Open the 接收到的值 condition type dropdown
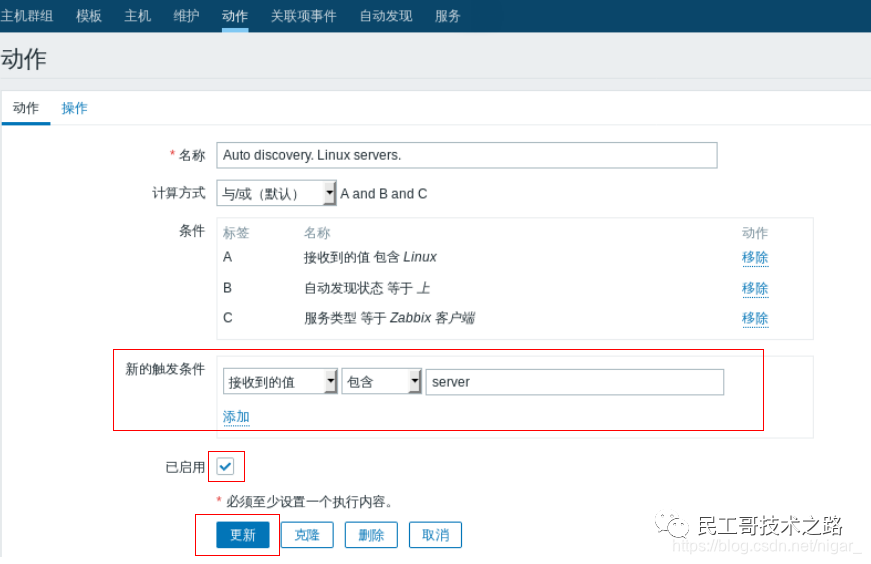The image size is (871, 564). [x=280, y=382]
